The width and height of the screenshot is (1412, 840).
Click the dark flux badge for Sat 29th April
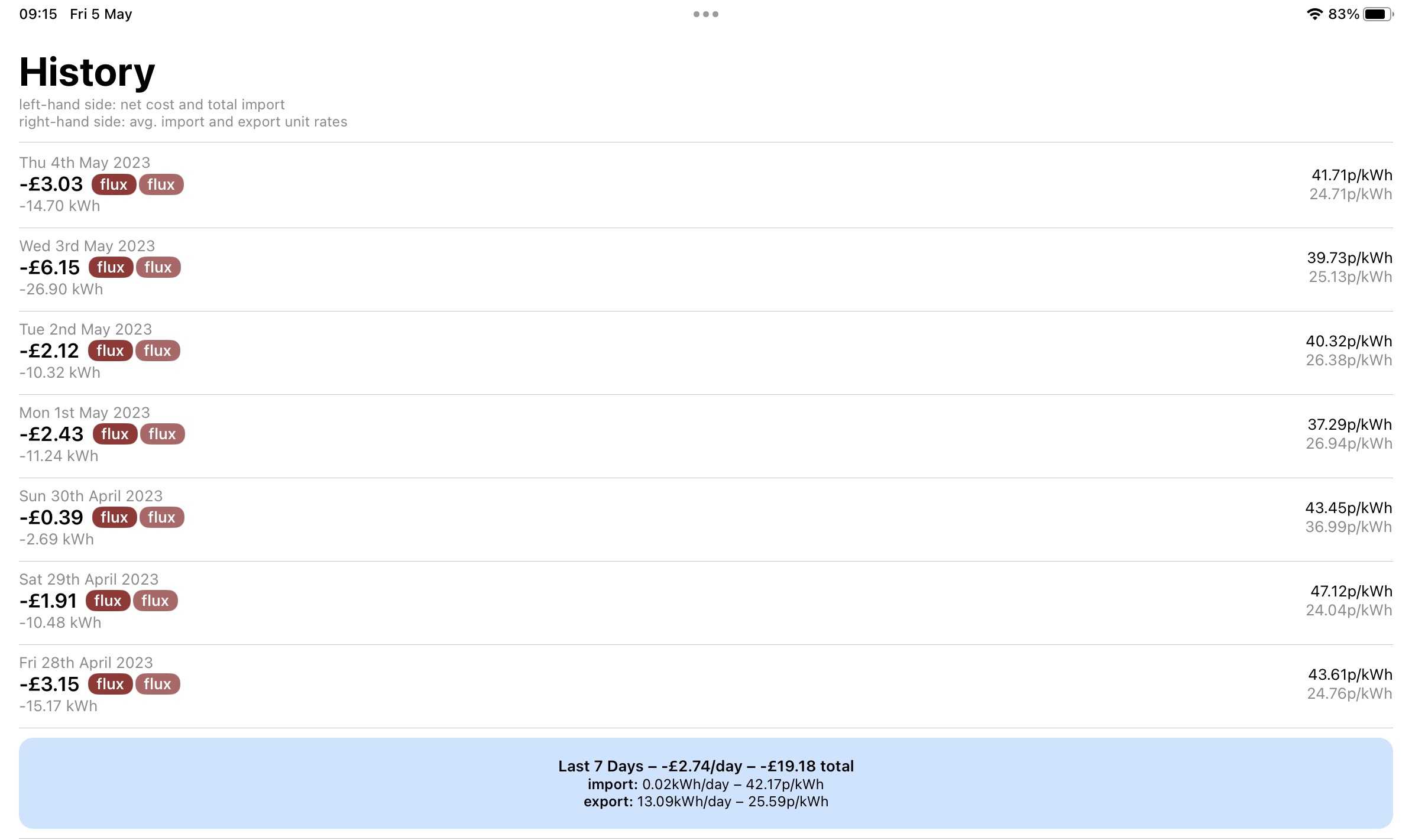pyautogui.click(x=108, y=601)
